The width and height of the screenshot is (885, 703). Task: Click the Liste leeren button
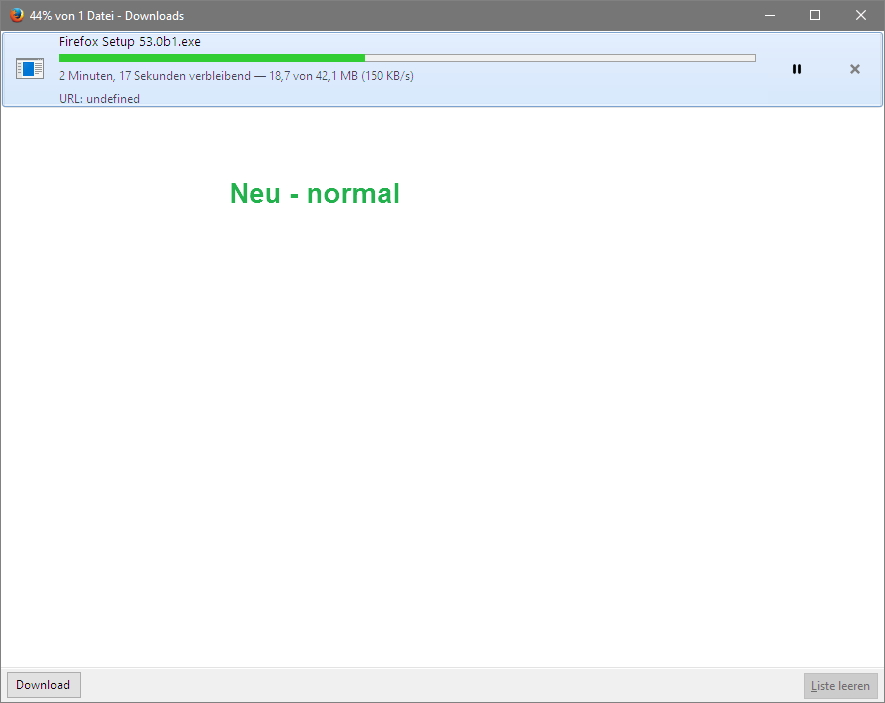point(840,686)
